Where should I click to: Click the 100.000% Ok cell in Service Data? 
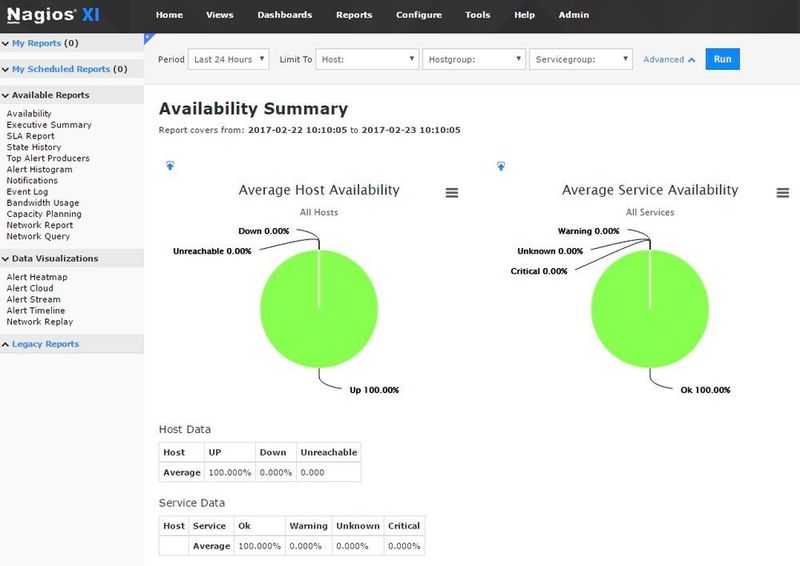point(259,546)
